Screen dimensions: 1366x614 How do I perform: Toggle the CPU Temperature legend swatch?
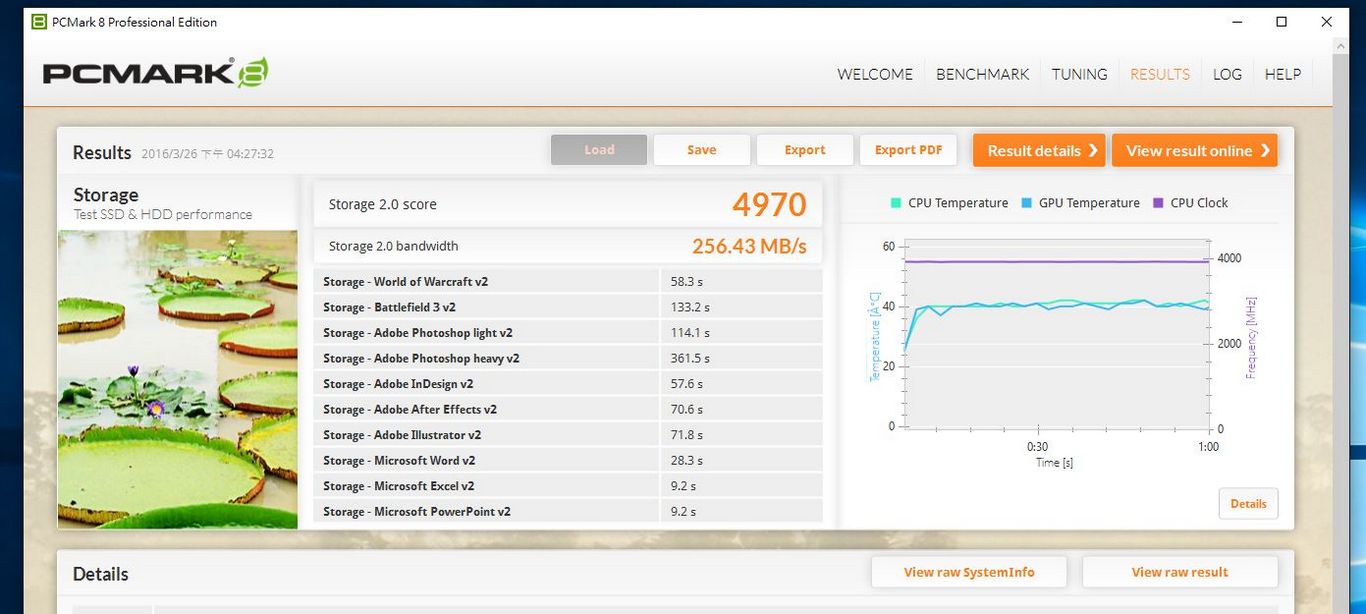pyautogui.click(x=896, y=203)
